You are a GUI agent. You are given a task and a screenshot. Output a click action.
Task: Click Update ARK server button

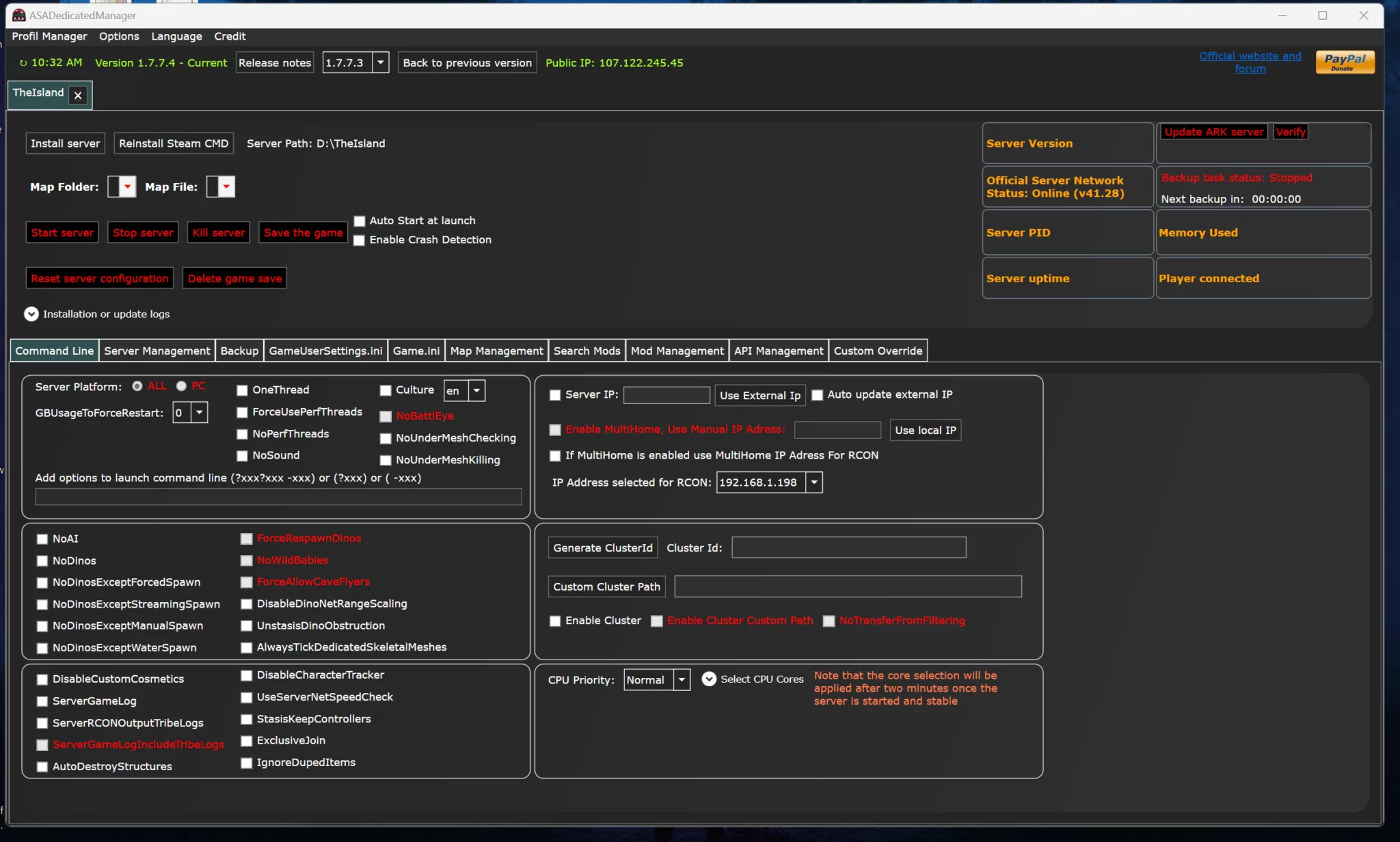1214,132
